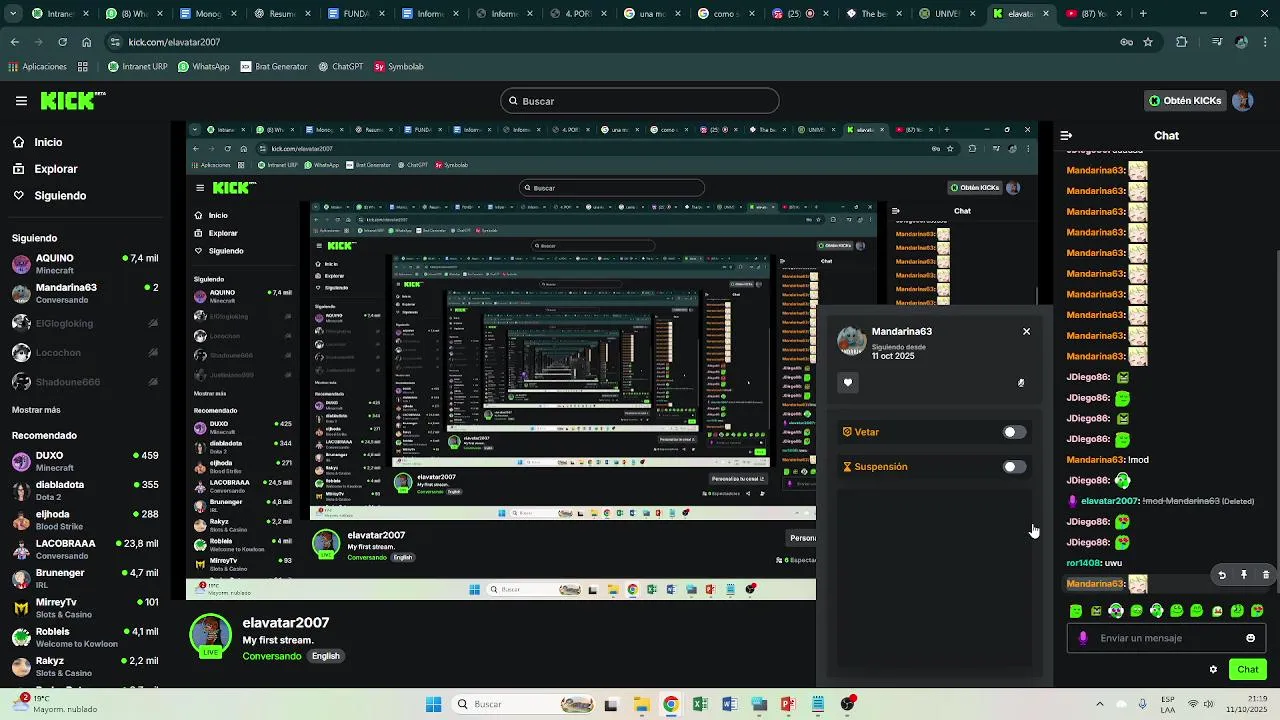Expand Mostrar más in Siguiendo list
The width and height of the screenshot is (1280, 720).
pos(36,410)
